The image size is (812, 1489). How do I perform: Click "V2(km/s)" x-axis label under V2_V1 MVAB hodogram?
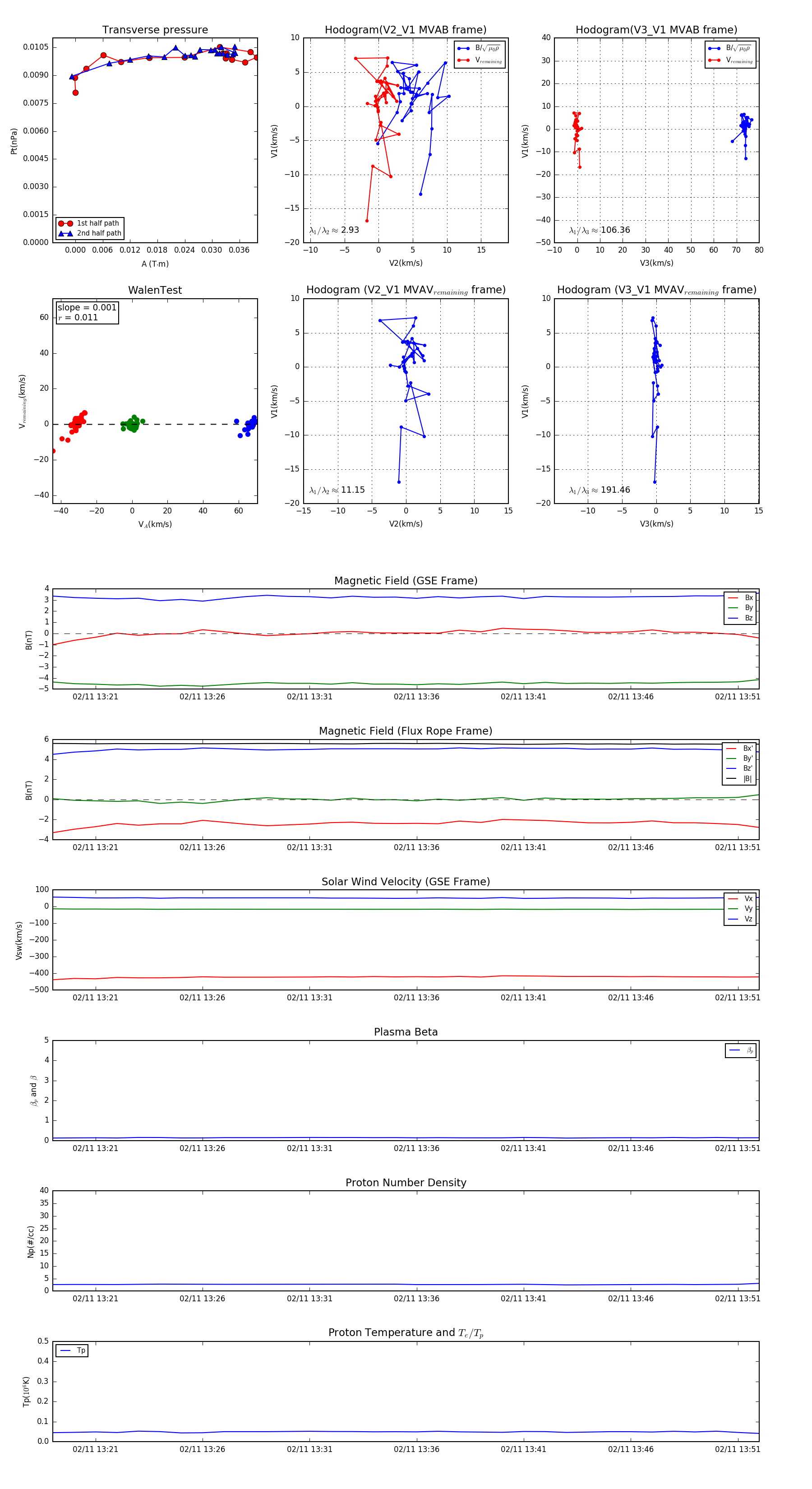406,263
